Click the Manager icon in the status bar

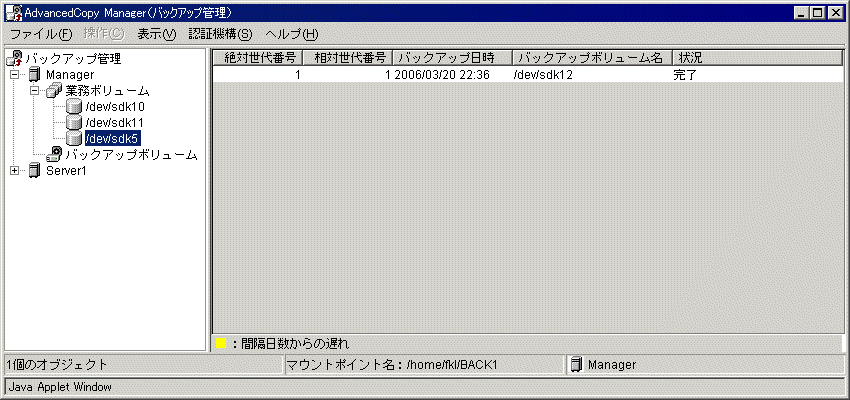(577, 365)
